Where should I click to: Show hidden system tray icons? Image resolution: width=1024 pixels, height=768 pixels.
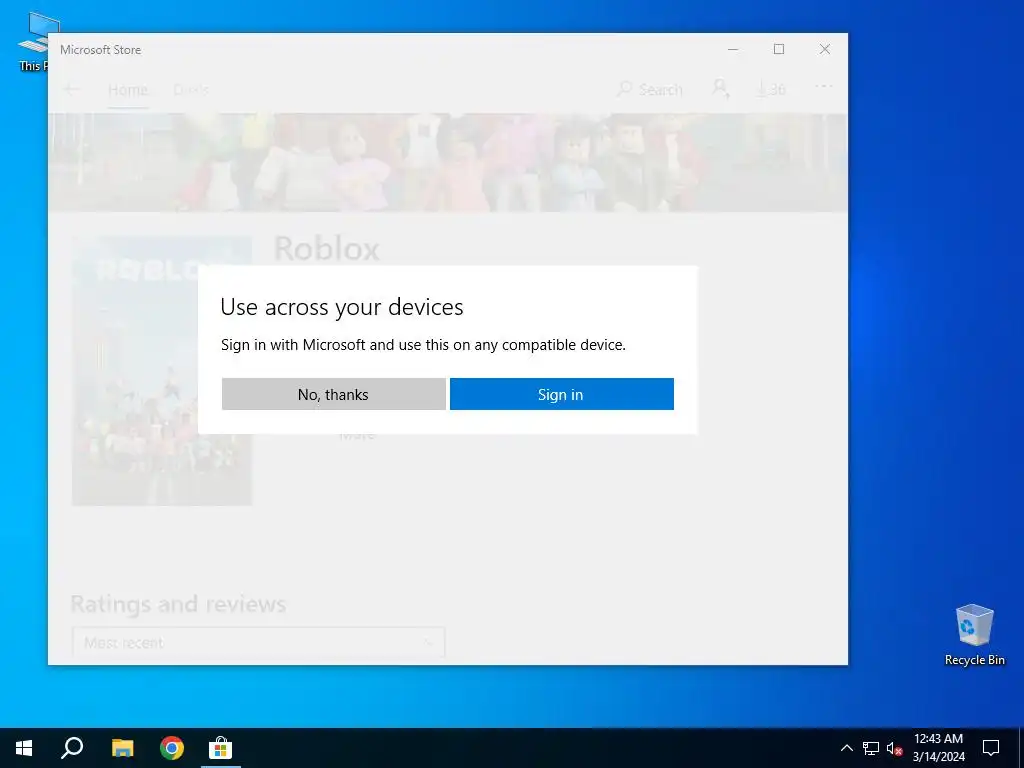pos(846,748)
